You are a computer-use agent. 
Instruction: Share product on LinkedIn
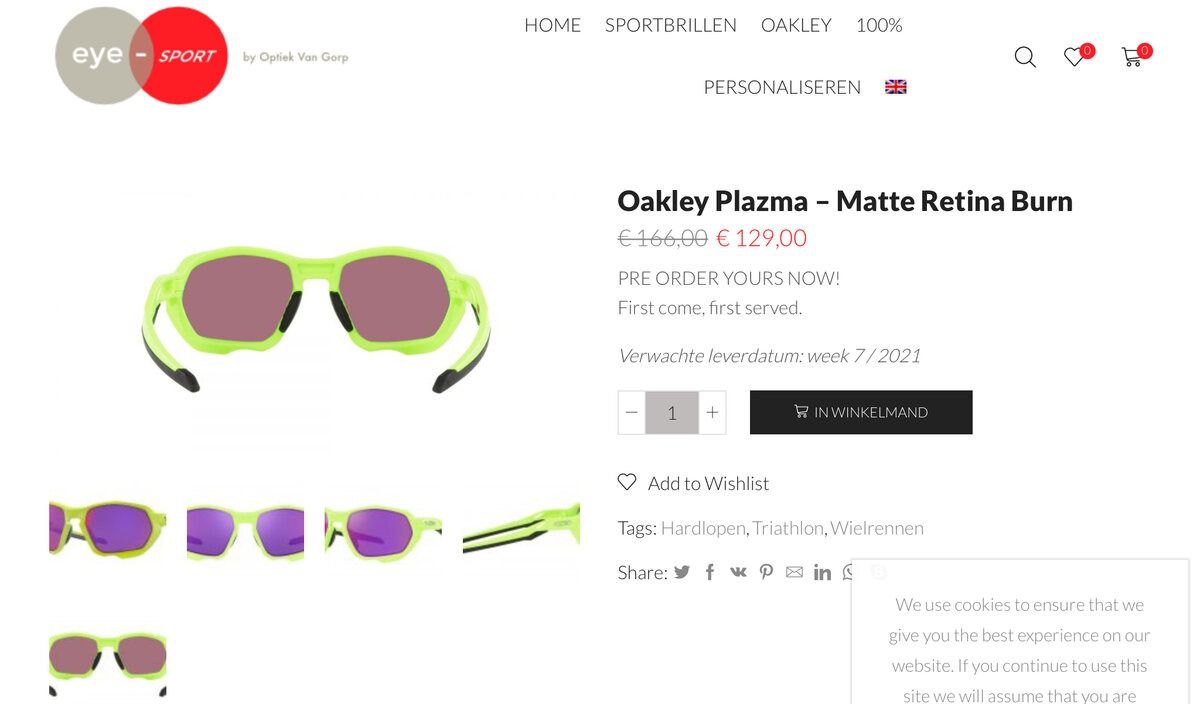[822, 572]
